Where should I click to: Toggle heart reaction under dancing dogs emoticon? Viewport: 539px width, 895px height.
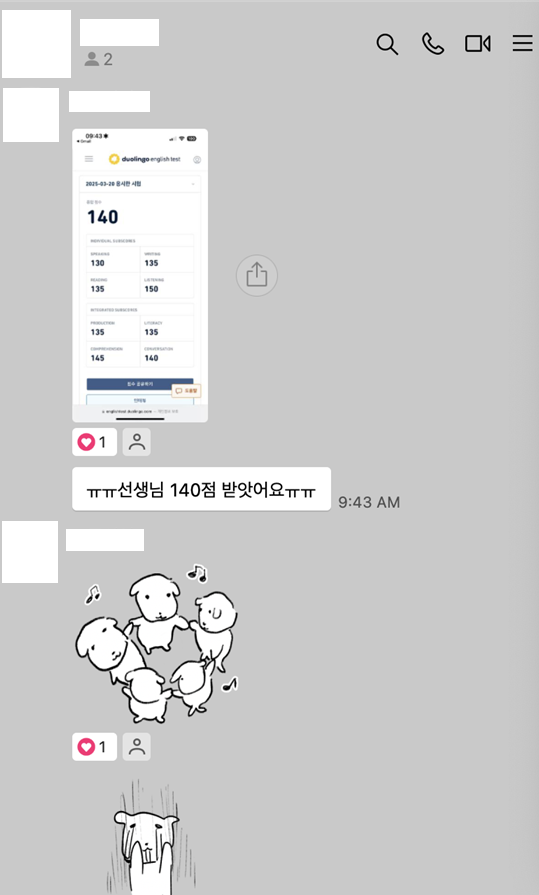point(95,747)
